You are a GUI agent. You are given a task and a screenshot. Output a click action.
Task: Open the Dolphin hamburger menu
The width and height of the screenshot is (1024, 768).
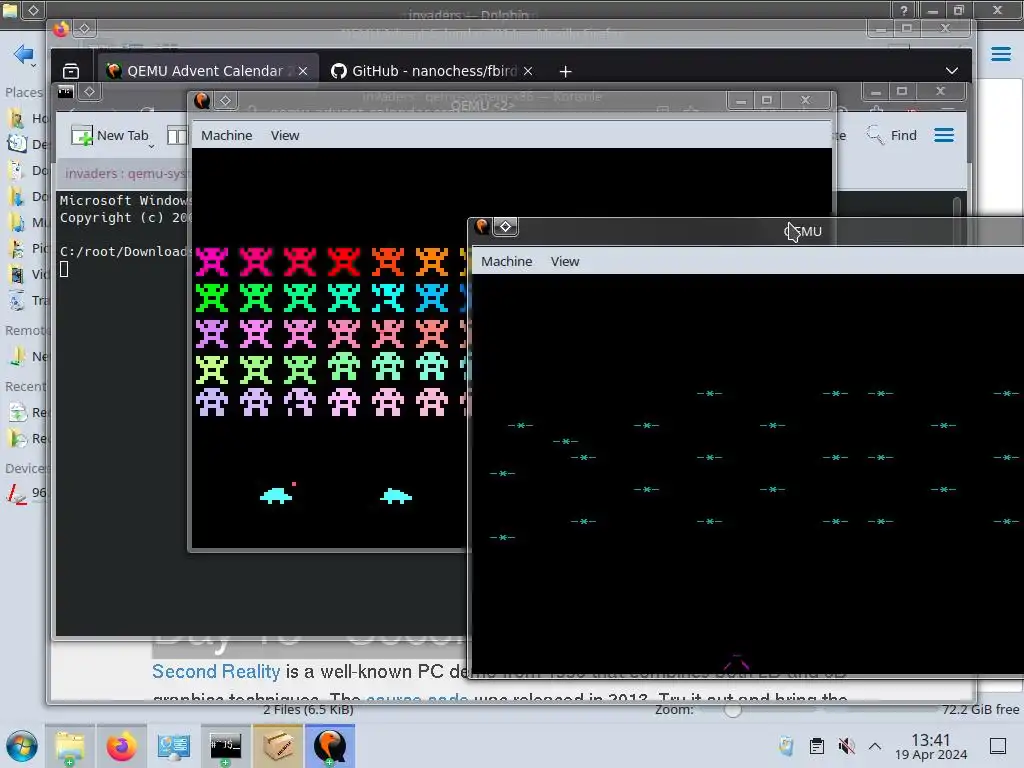(1000, 54)
